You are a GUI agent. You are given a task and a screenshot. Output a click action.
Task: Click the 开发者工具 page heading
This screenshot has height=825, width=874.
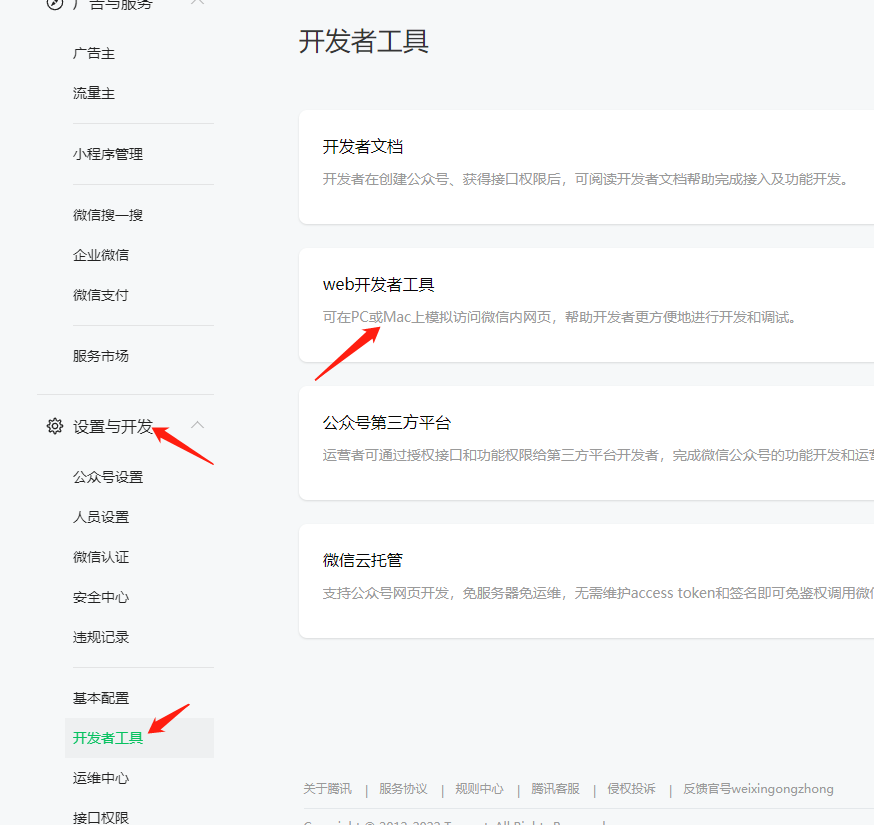(364, 42)
